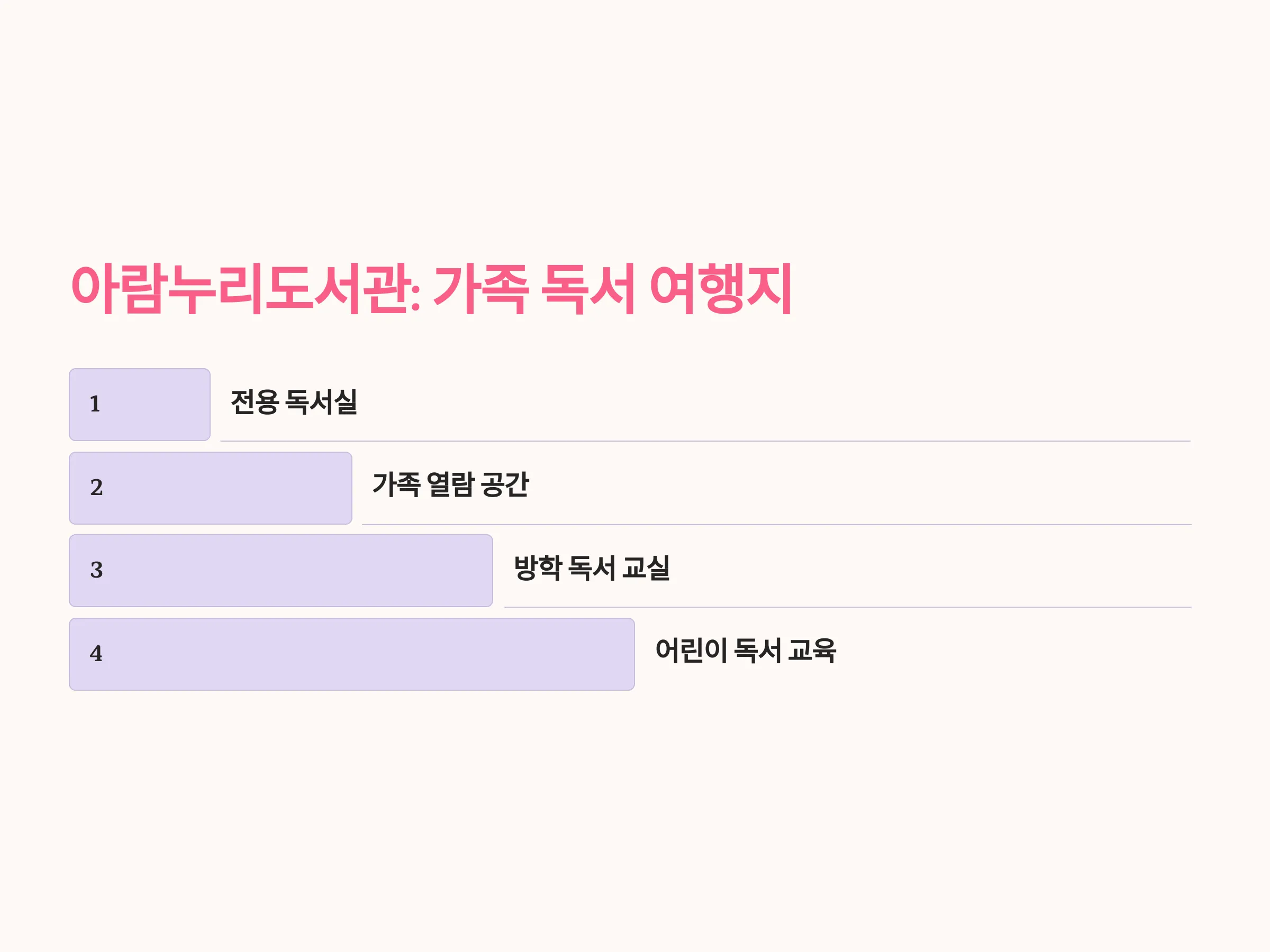Click the pink title word 아람누리도서관
This screenshot has width=1270, height=952.
tap(240, 289)
